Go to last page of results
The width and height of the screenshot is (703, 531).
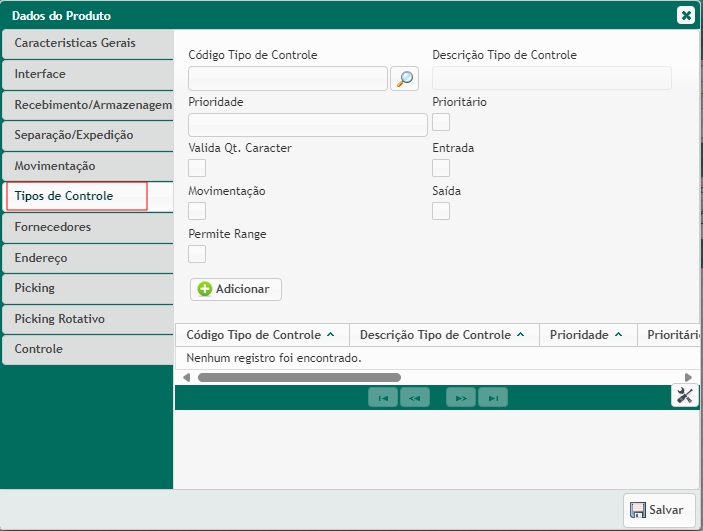click(x=493, y=398)
